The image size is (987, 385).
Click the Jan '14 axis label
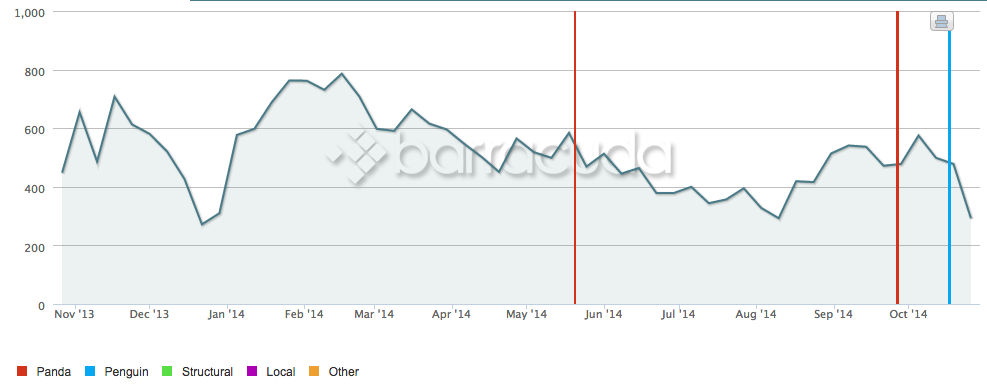226,314
